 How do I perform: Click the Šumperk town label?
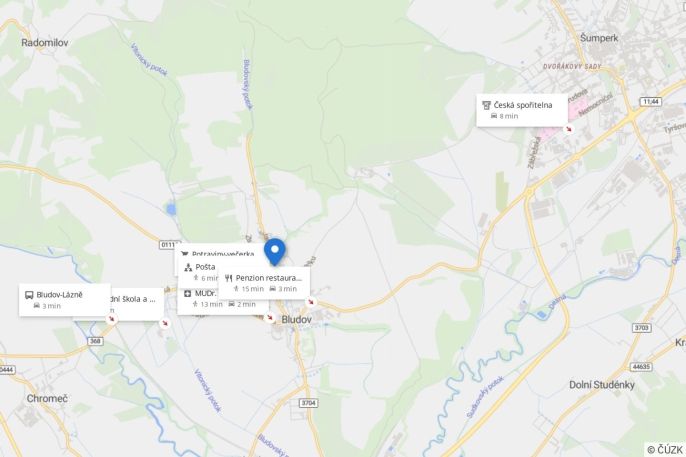point(599,38)
